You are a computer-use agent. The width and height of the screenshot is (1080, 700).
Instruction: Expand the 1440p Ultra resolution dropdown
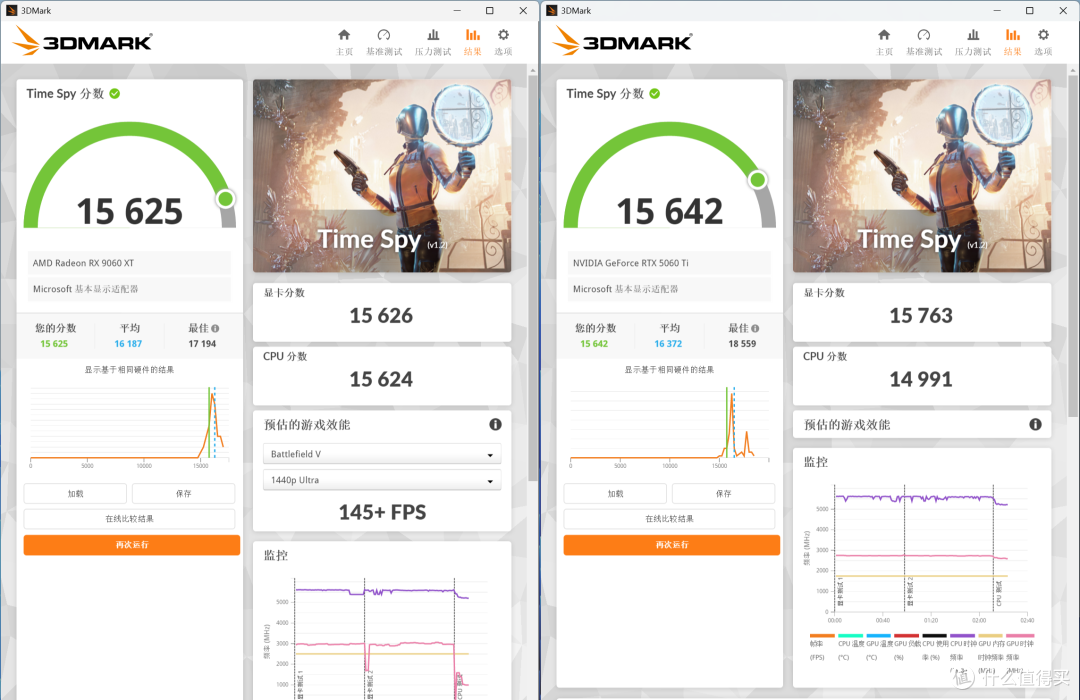(382, 480)
